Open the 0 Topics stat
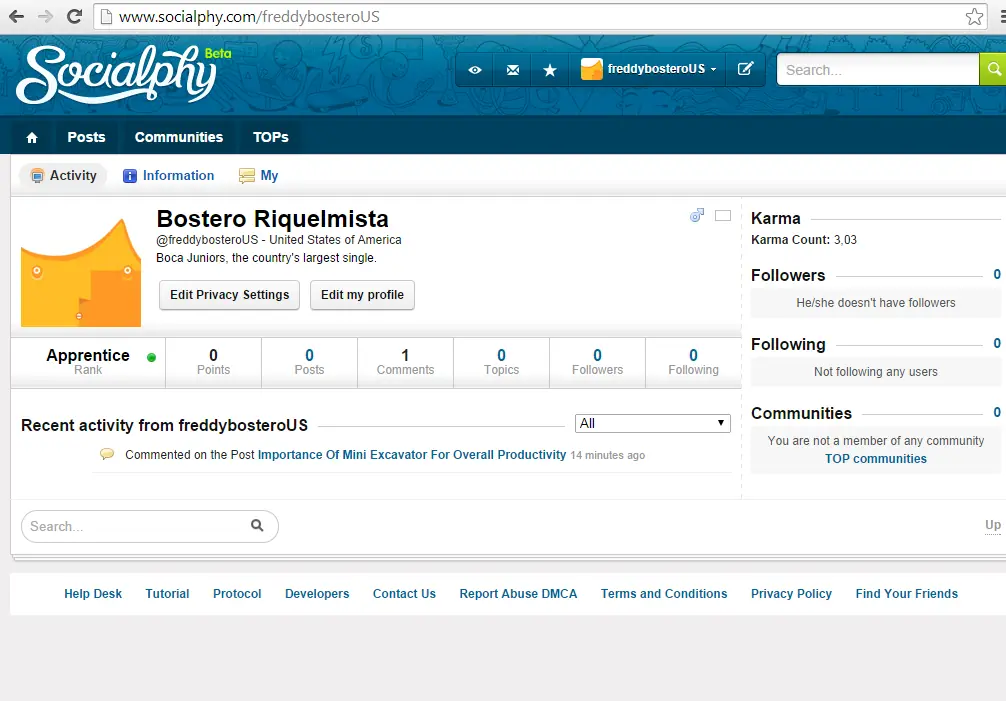Screen dimensions: 1006x701 pyautogui.click(x=502, y=362)
